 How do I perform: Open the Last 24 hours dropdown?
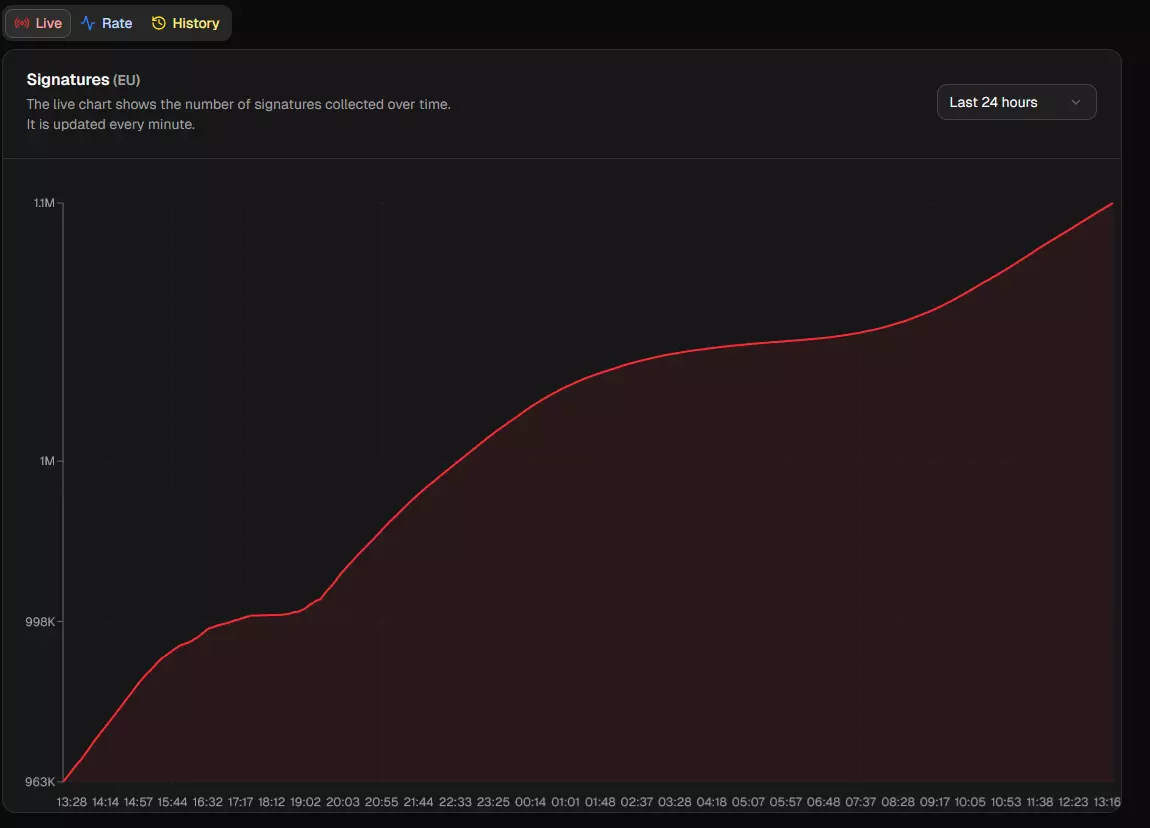(1017, 102)
